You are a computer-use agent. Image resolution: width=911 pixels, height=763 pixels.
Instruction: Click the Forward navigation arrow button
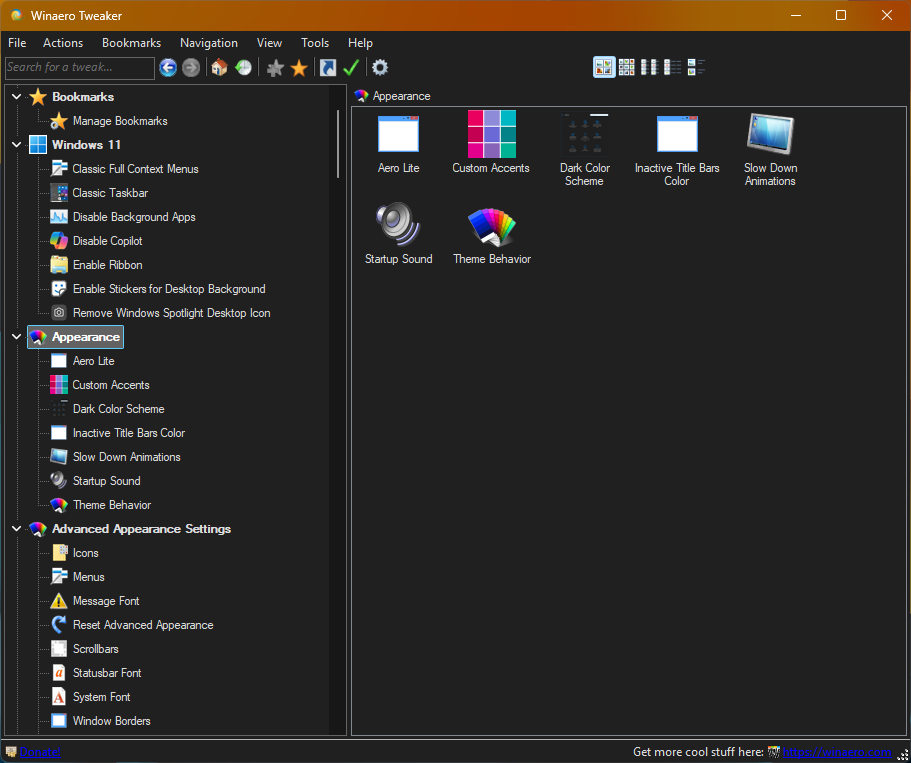191,68
